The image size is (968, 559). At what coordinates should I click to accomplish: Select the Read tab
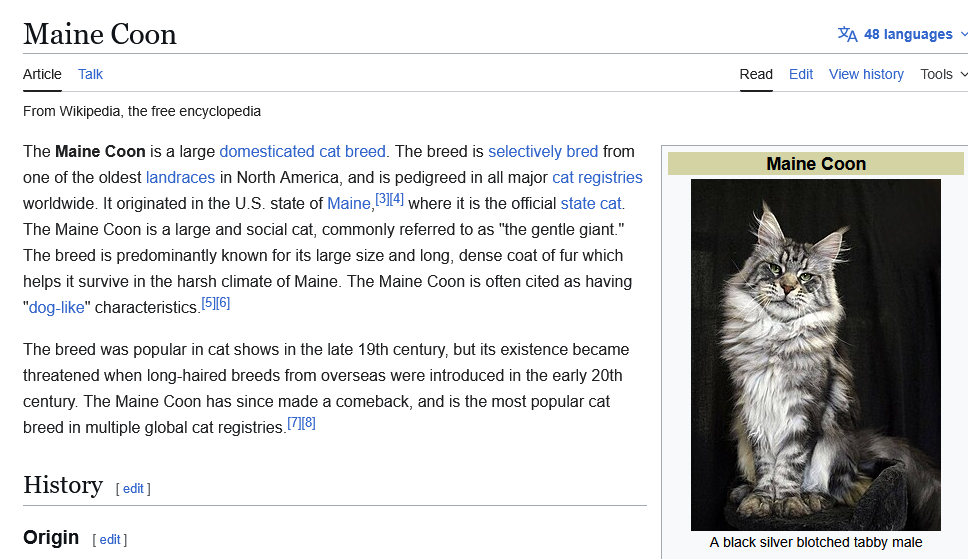[756, 74]
